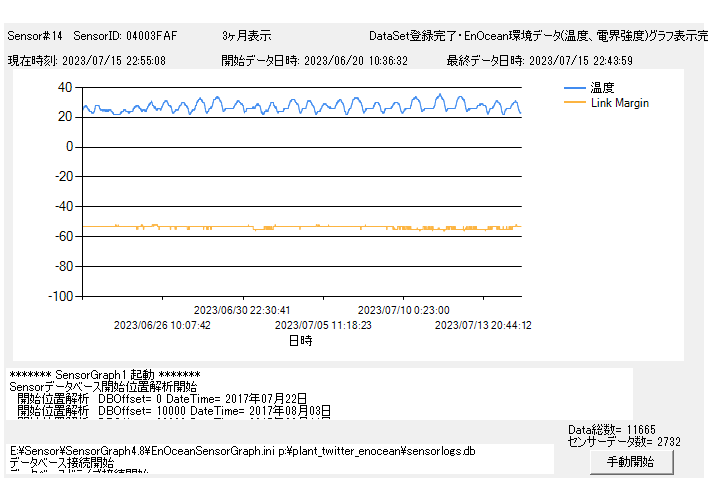Image resolution: width=708 pixels, height=482 pixels.
Task: Click the -100 y-axis label
Action: click(60, 296)
